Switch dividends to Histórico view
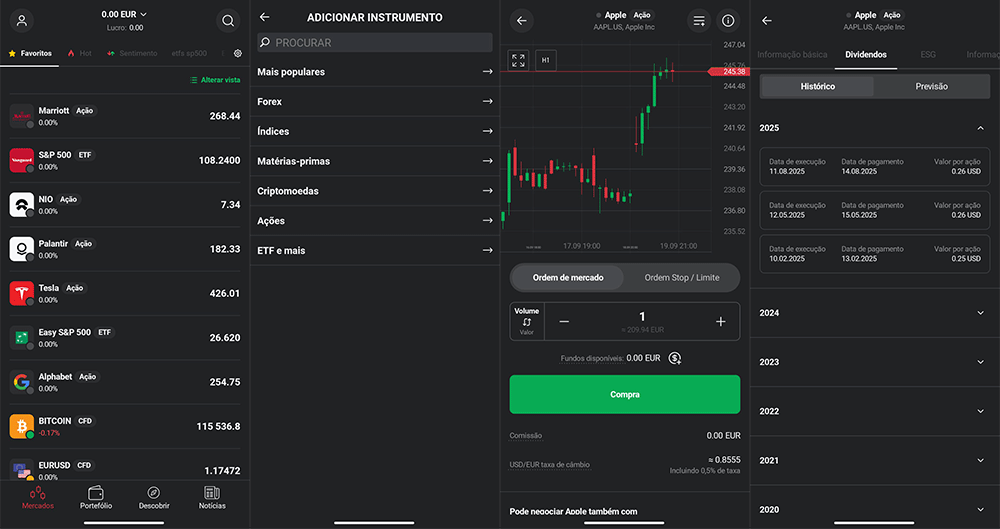 (x=818, y=86)
